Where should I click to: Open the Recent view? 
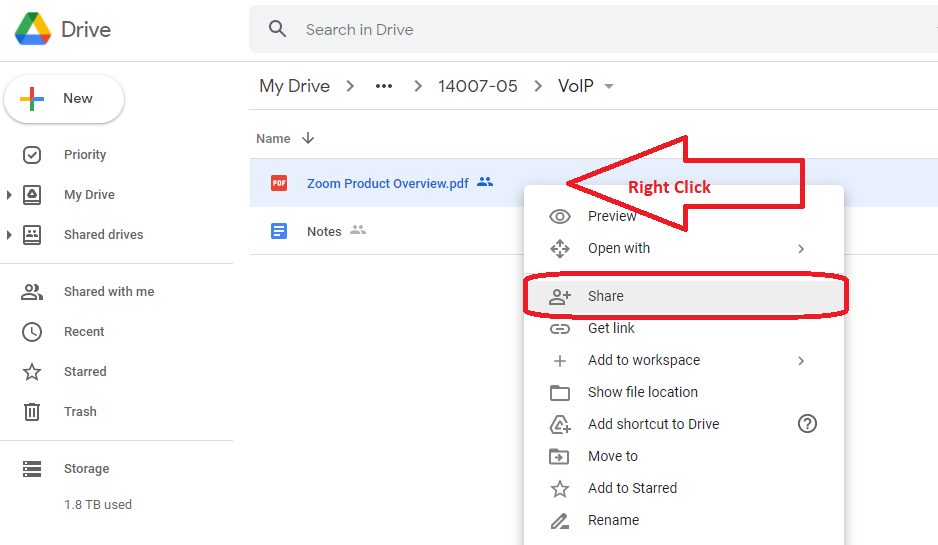click(84, 331)
